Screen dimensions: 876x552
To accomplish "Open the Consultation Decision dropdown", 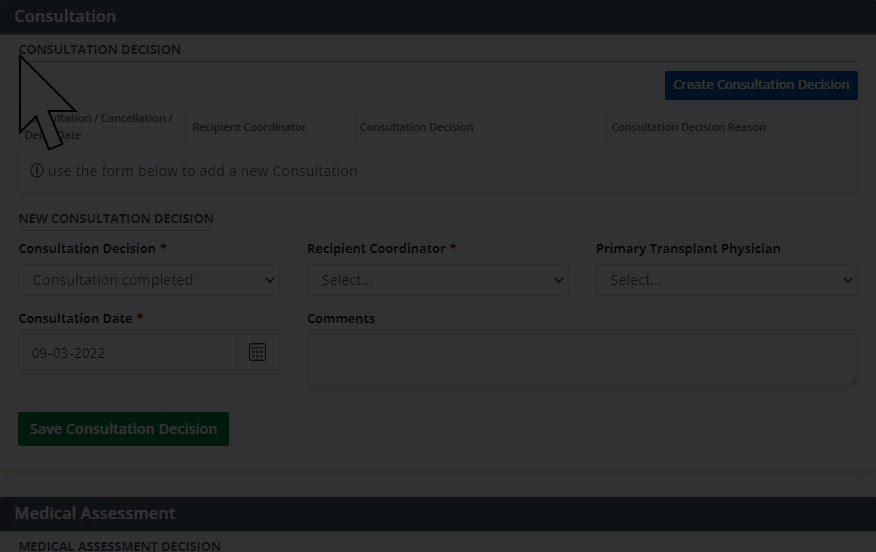I will pos(149,280).
